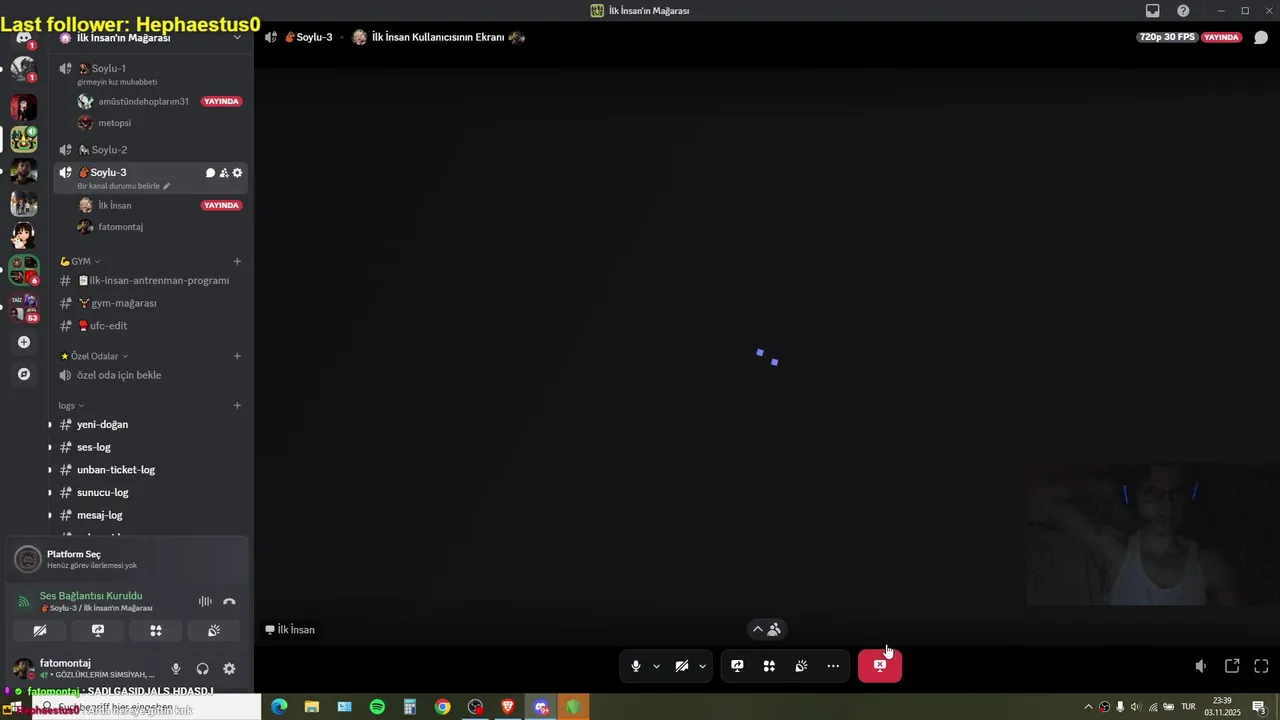
Task: Open Discover servers compass icon
Action: (x=24, y=374)
